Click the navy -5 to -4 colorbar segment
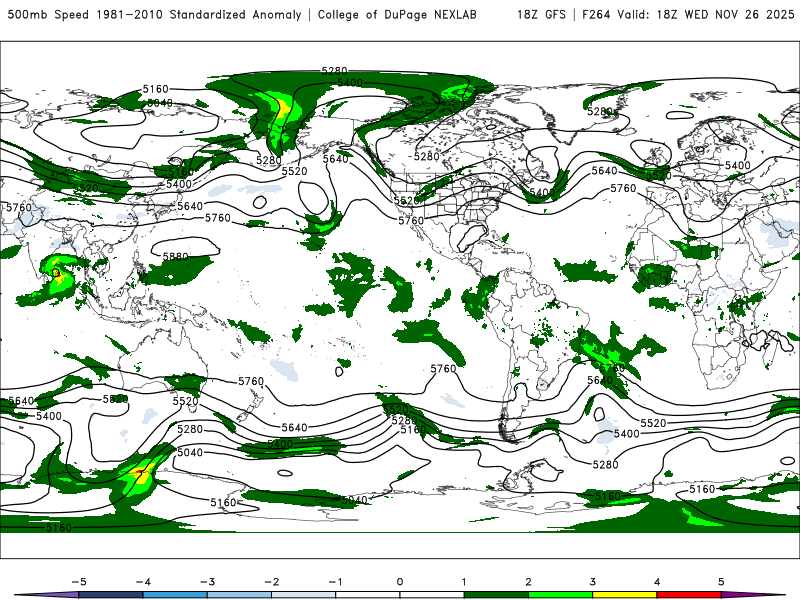 111,595
